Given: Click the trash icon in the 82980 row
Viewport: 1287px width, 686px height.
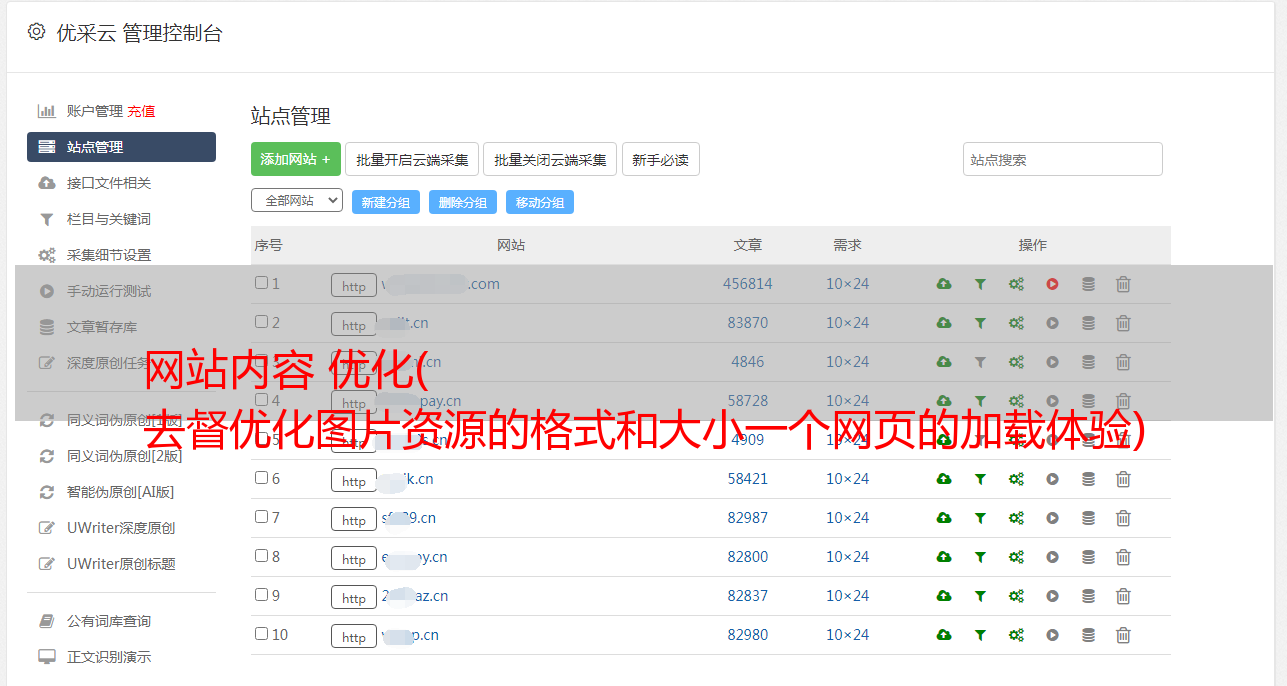Looking at the screenshot, I should (1123, 635).
